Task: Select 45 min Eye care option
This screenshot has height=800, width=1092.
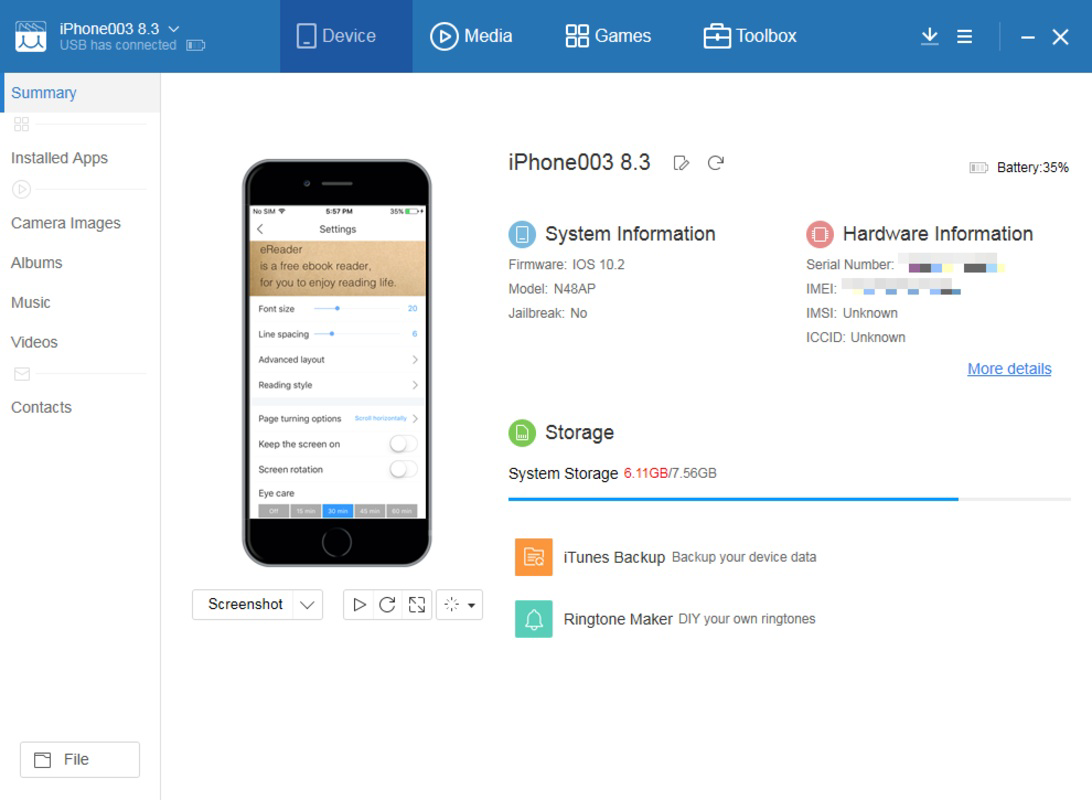Action: 370,511
